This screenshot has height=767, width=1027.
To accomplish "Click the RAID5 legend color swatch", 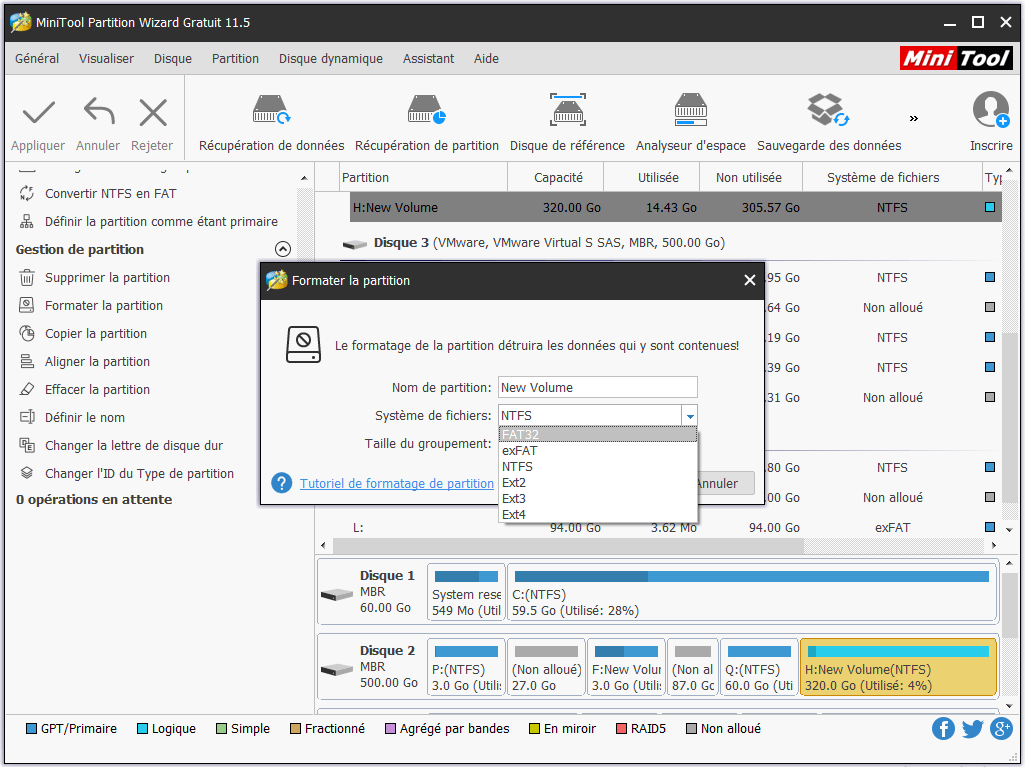I will (x=622, y=728).
